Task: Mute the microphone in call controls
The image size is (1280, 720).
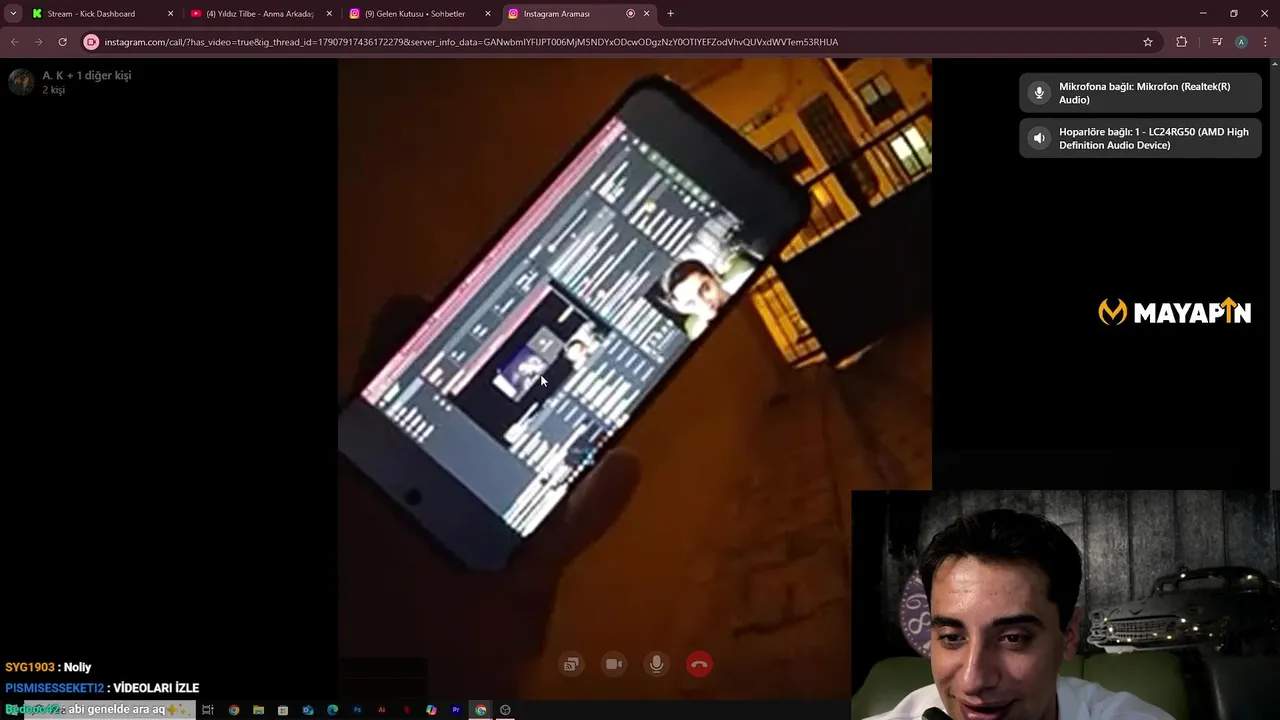Action: coord(656,664)
